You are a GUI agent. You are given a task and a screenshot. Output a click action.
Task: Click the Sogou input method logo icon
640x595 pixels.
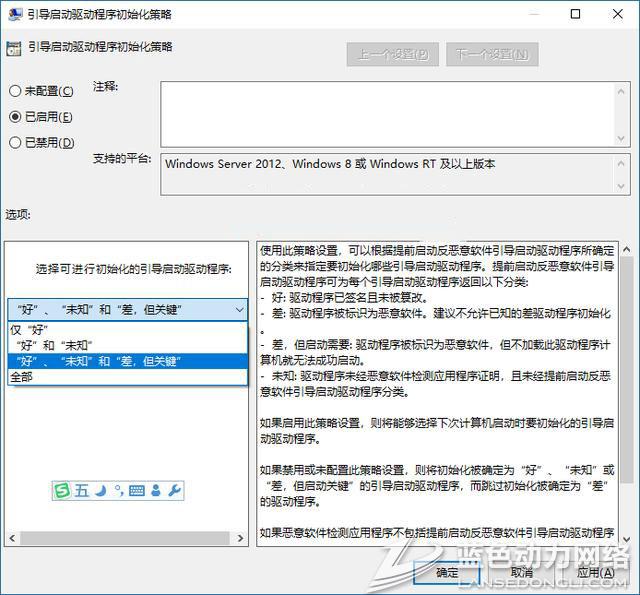(63, 490)
